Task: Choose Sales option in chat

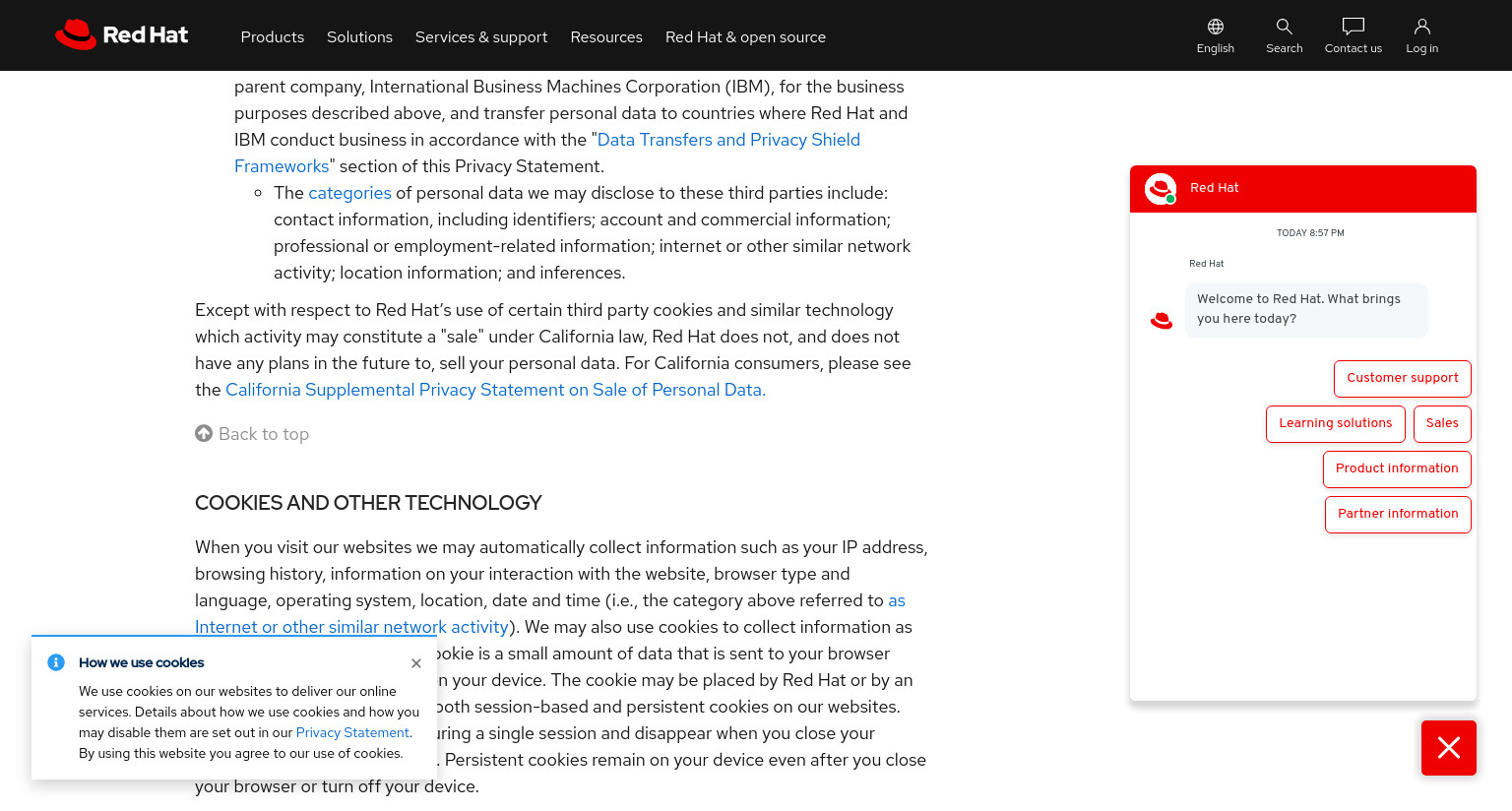Action: coord(1442,423)
